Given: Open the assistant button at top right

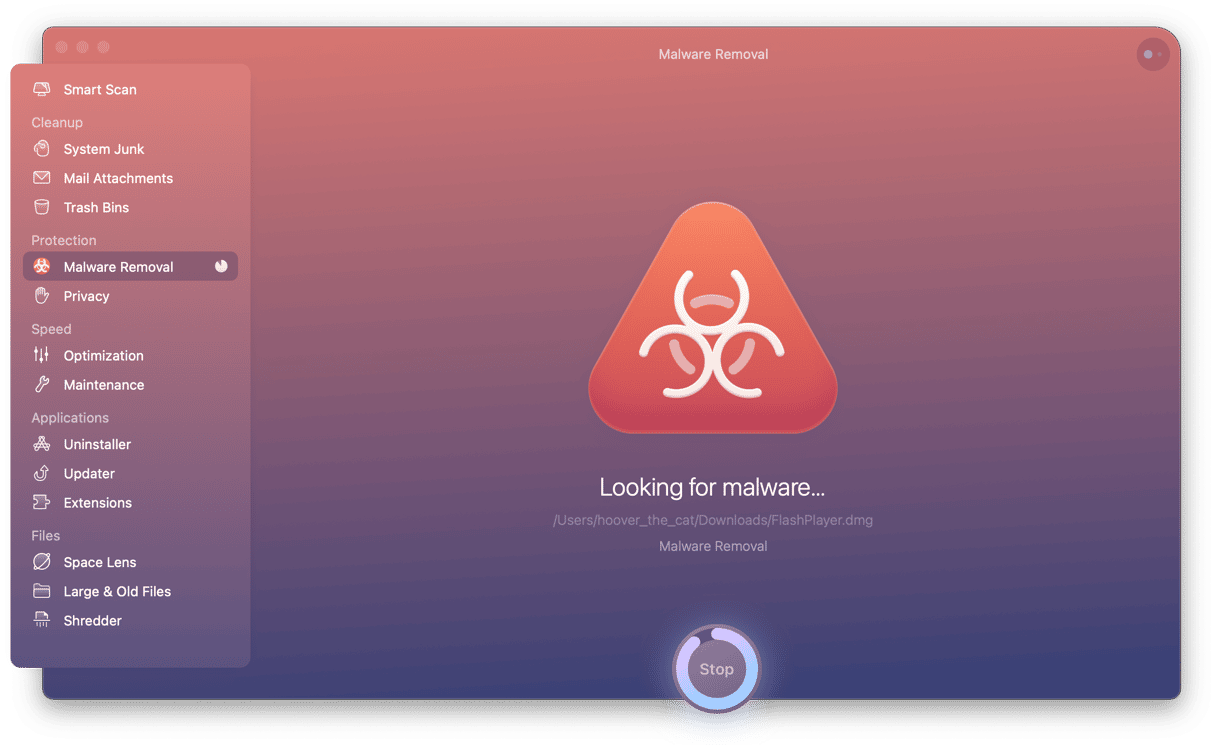Looking at the screenshot, I should [1153, 54].
